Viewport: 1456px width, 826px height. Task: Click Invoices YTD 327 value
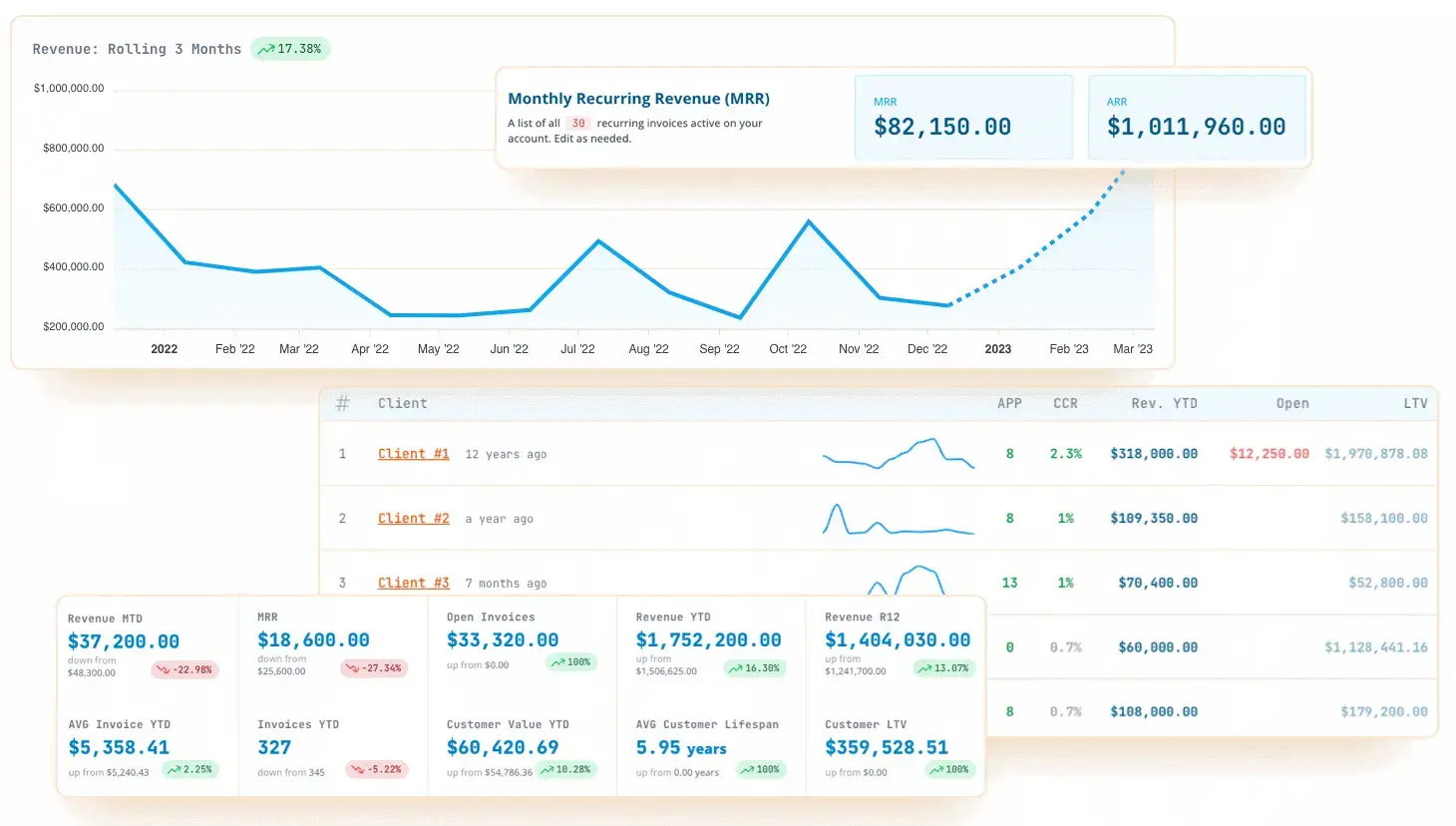274,748
